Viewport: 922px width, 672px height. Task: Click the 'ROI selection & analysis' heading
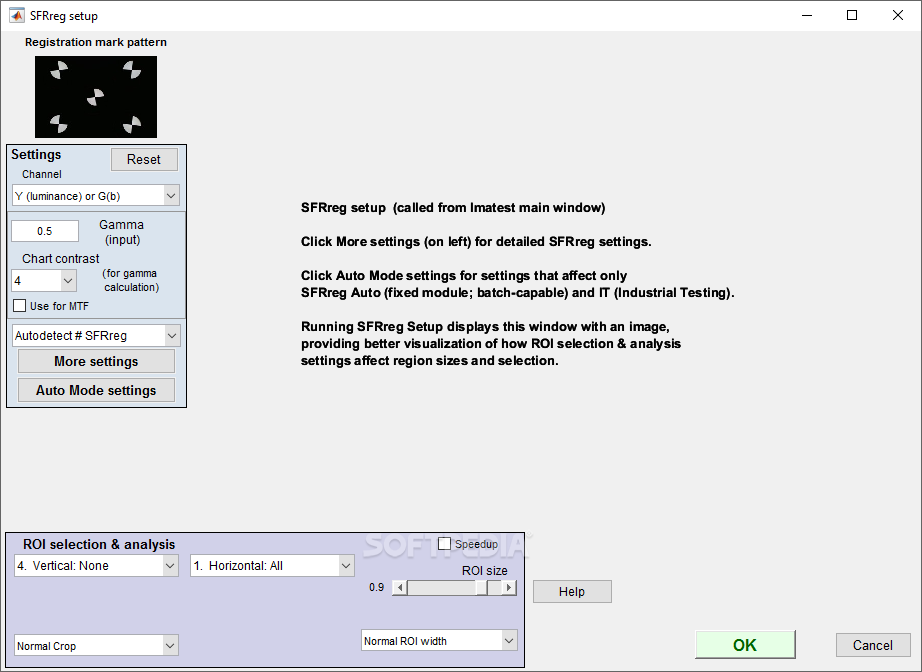click(99, 544)
